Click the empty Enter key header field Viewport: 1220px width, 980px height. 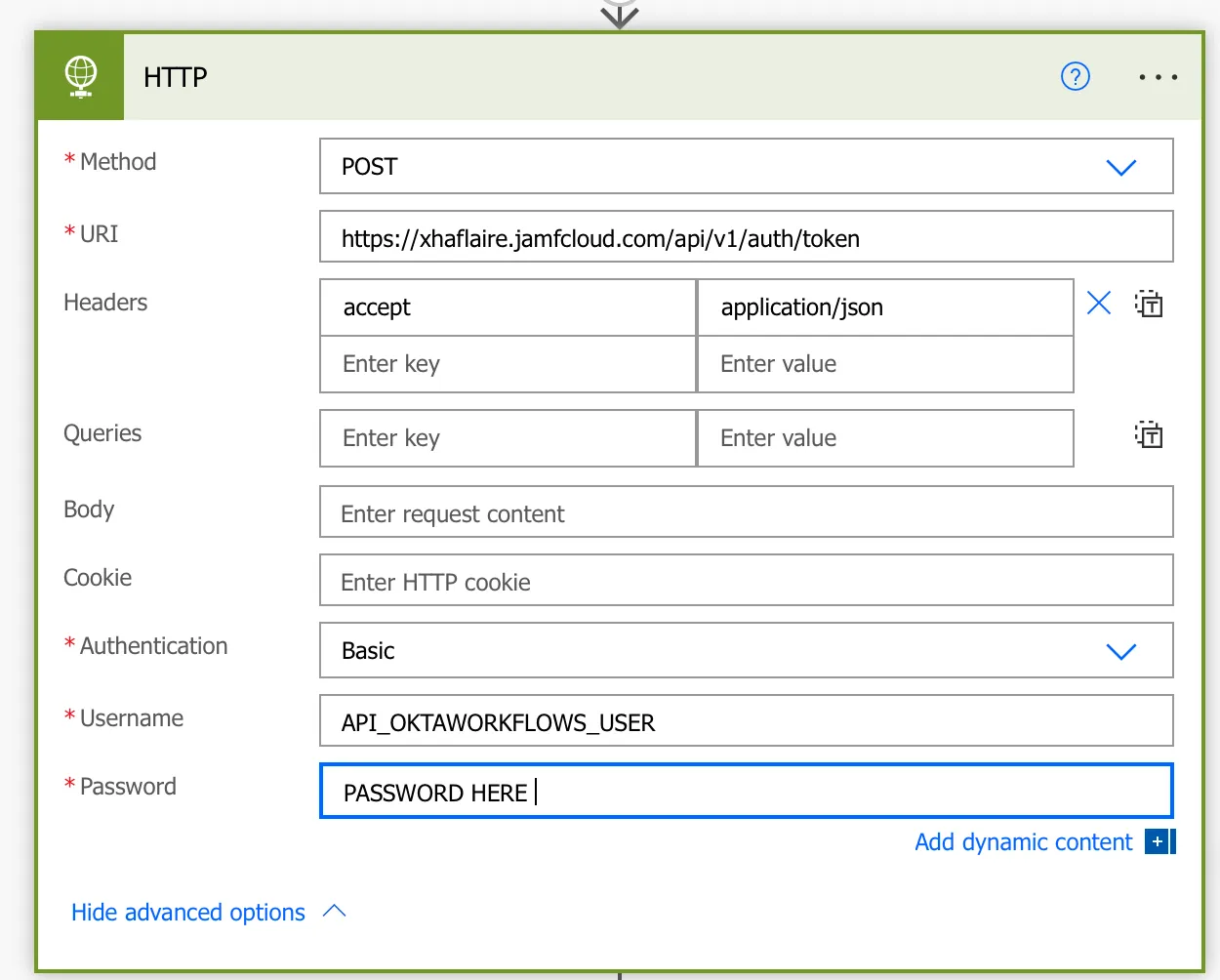point(507,364)
